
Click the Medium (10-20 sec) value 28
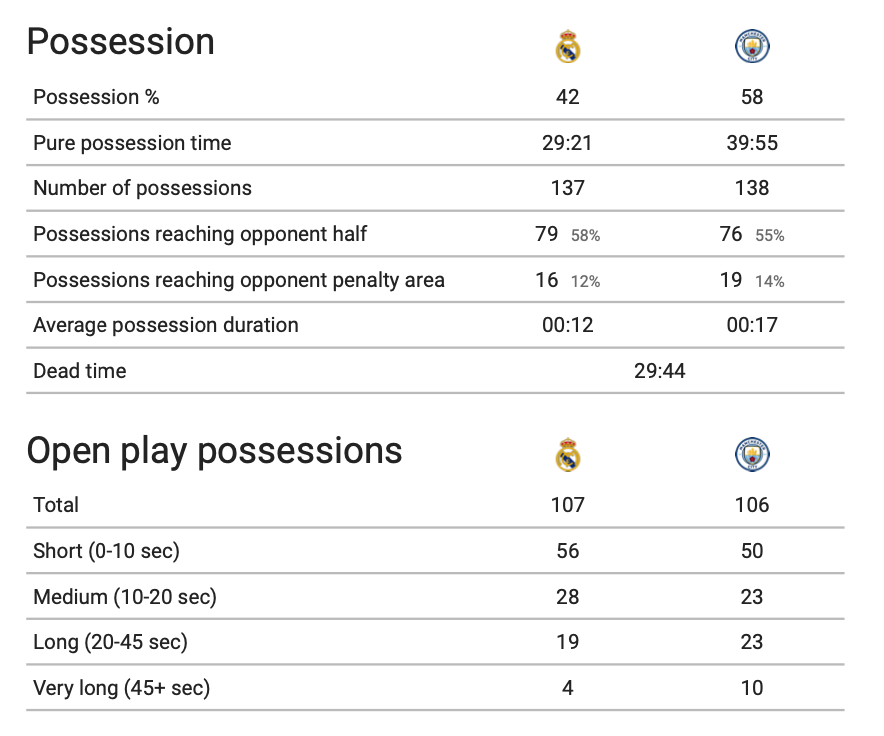pyautogui.click(x=568, y=597)
